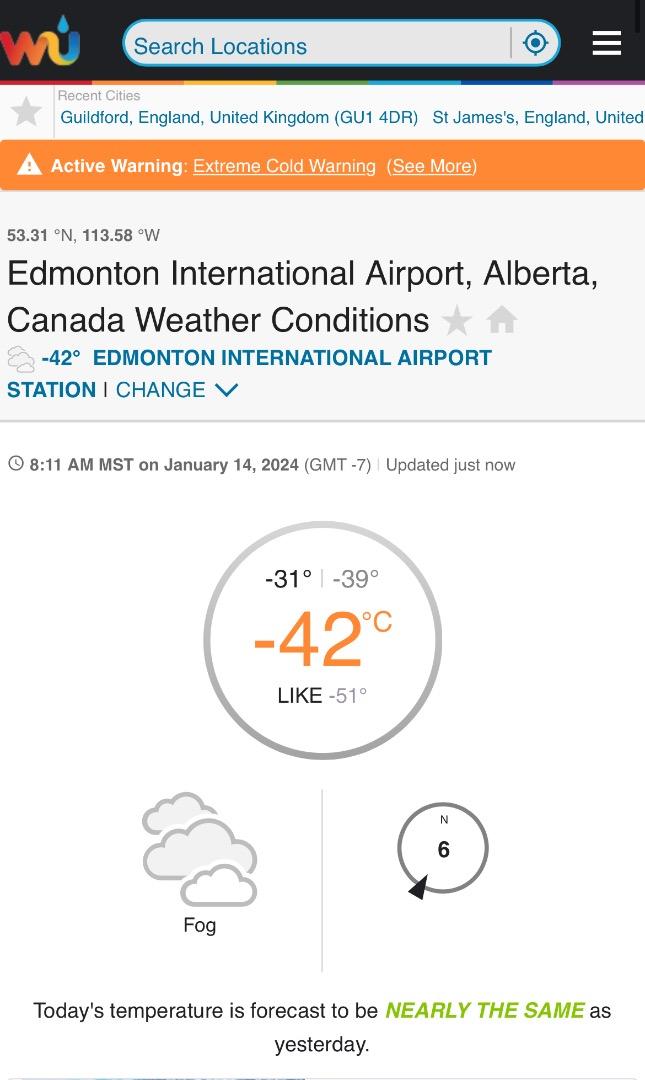This screenshot has height=1080, width=645.
Task: Click the -42°C temperature circle gauge
Action: click(322, 640)
